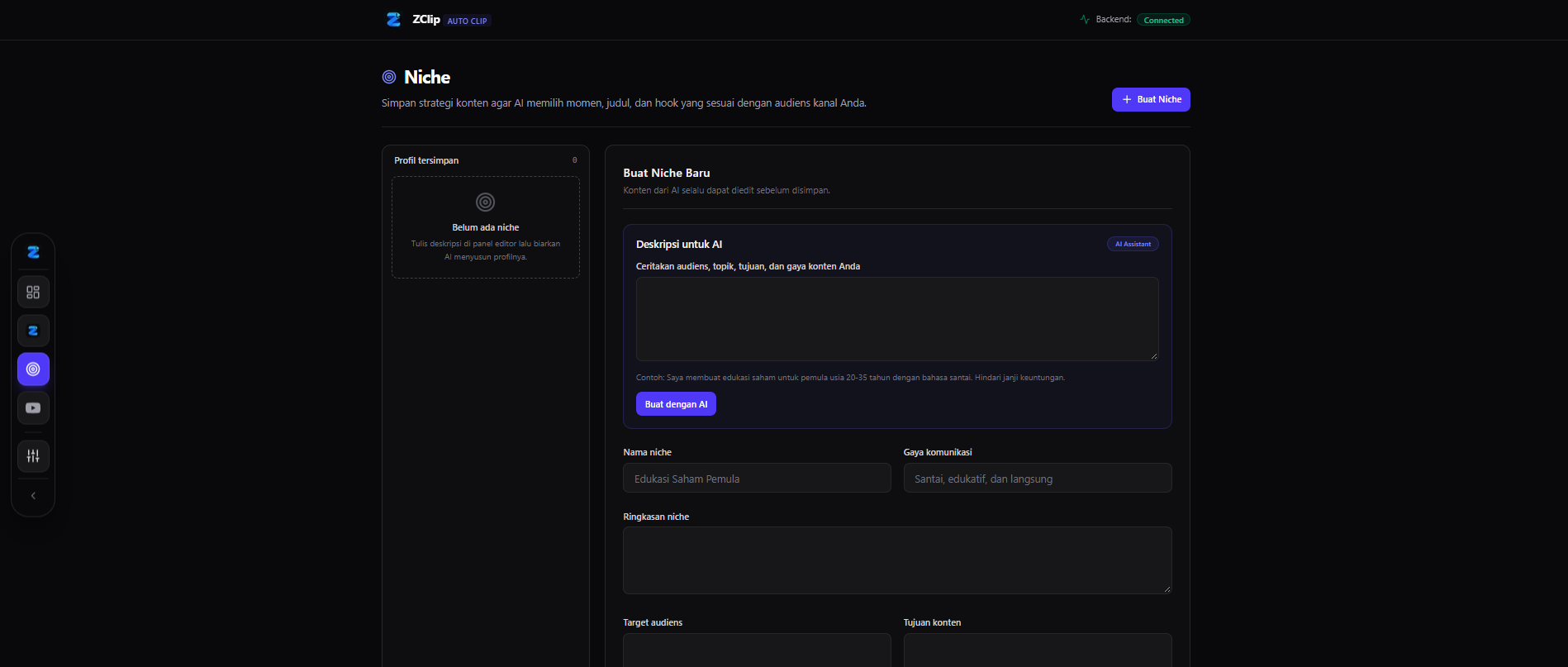Screen dimensions: 1568x667
Task: Click the backend activity pulse icon
Action: tap(1085, 19)
